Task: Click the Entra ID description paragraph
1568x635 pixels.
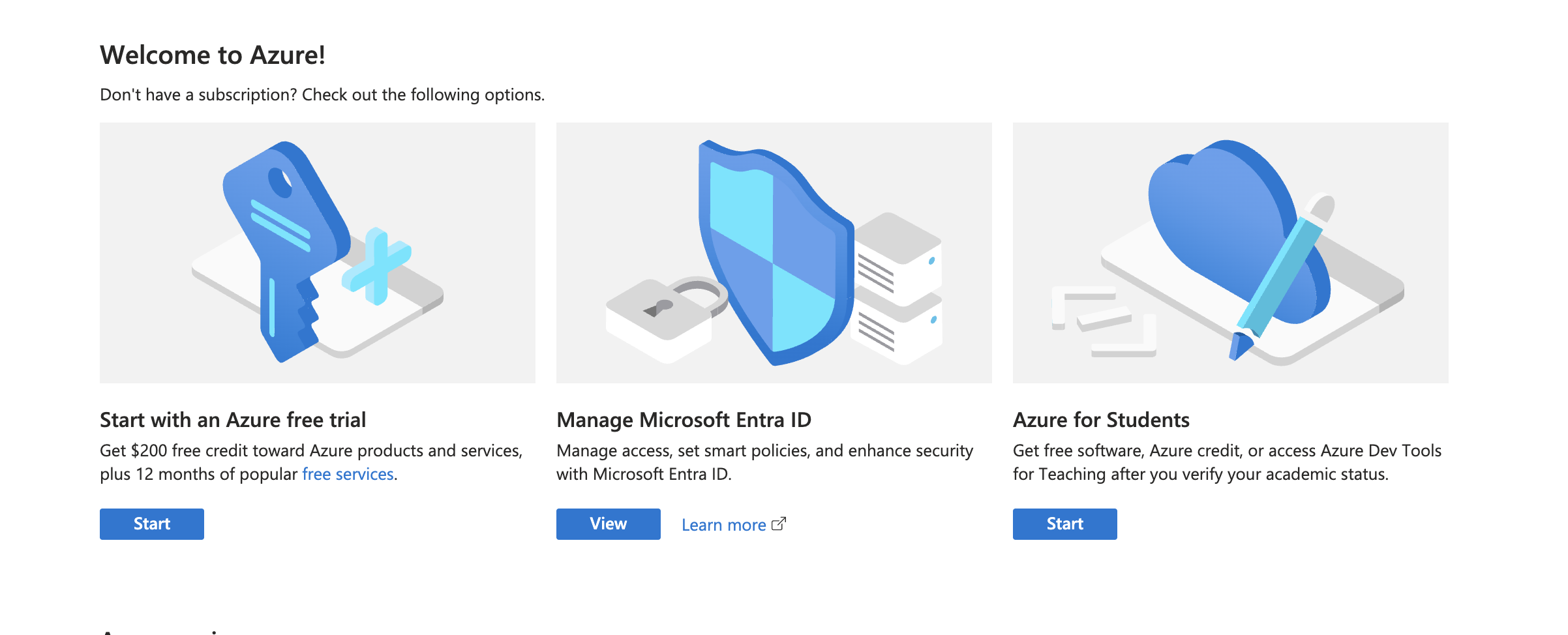Action: click(764, 462)
